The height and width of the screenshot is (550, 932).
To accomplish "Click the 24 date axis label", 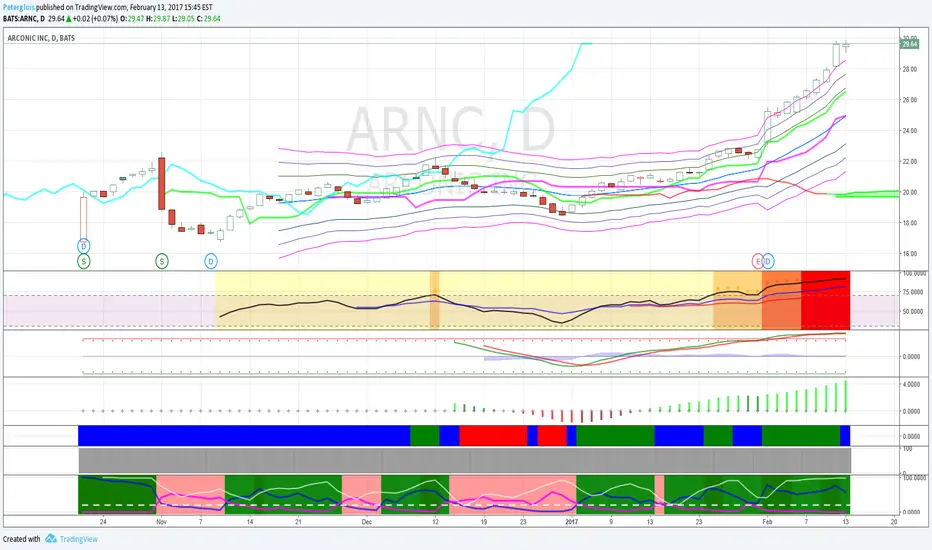I will tap(103, 522).
